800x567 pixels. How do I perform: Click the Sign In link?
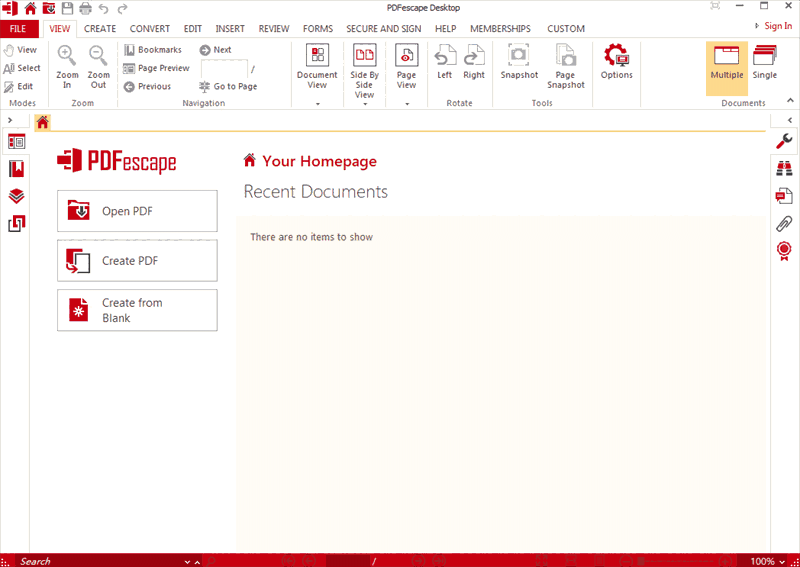pyautogui.click(x=776, y=26)
